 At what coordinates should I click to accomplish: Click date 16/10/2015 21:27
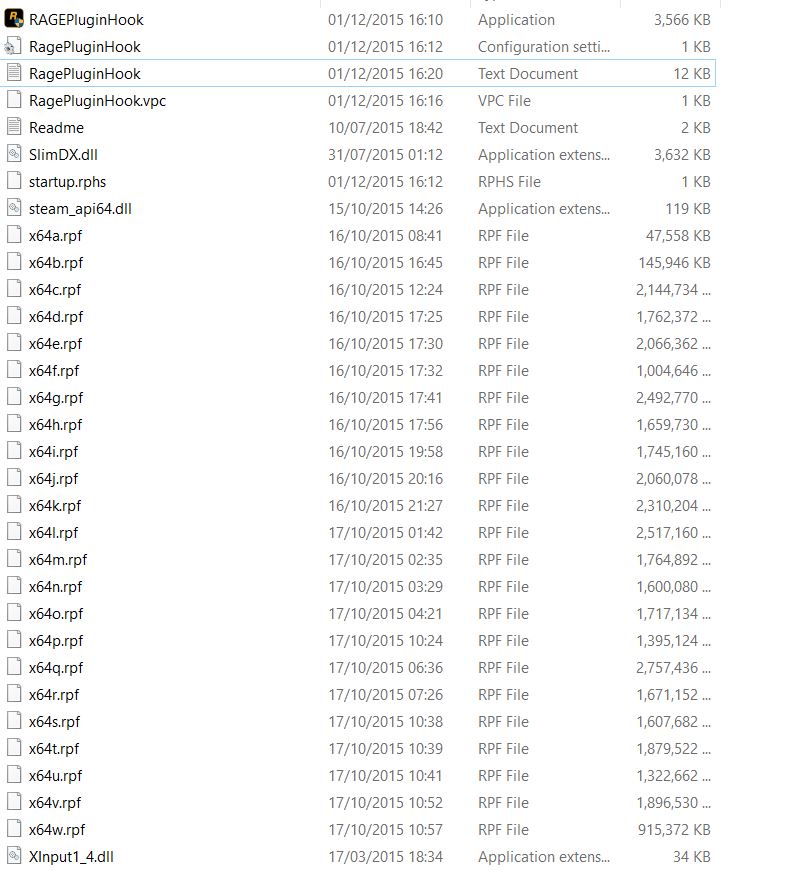click(385, 506)
